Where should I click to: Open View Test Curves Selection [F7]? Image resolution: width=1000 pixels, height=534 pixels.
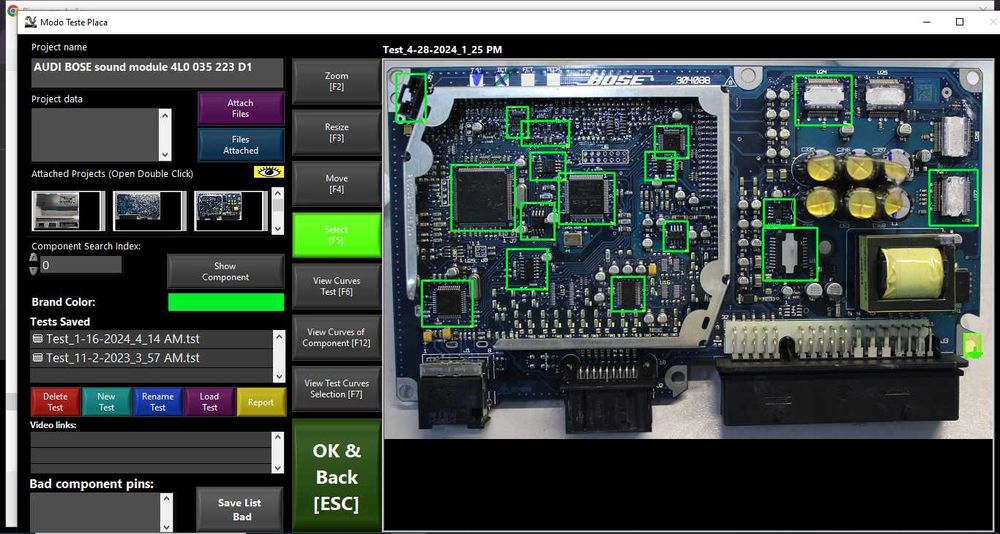336,389
